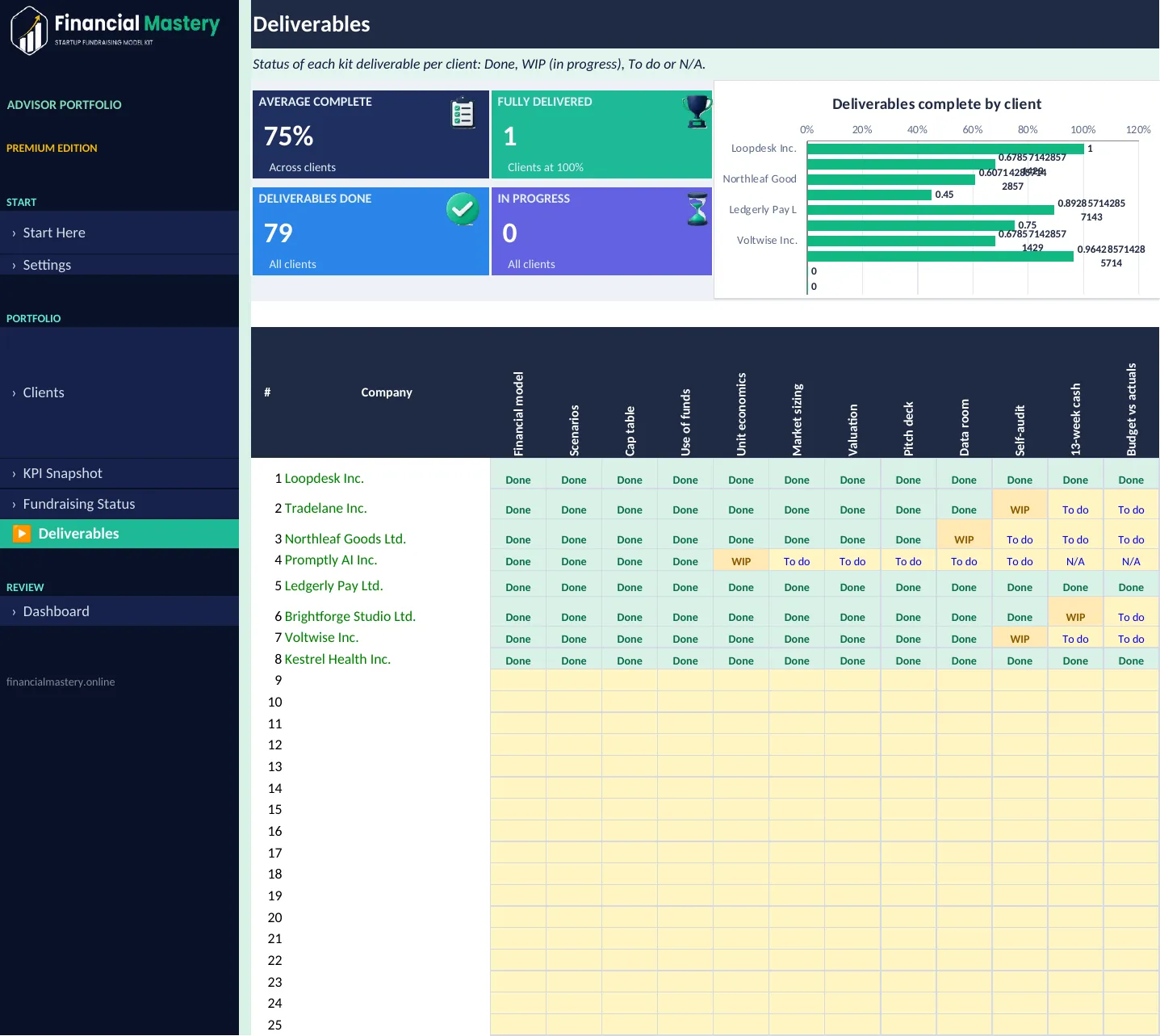Open the Dashboard review sheet
This screenshot has height=1036, width=1160.
click(119, 611)
